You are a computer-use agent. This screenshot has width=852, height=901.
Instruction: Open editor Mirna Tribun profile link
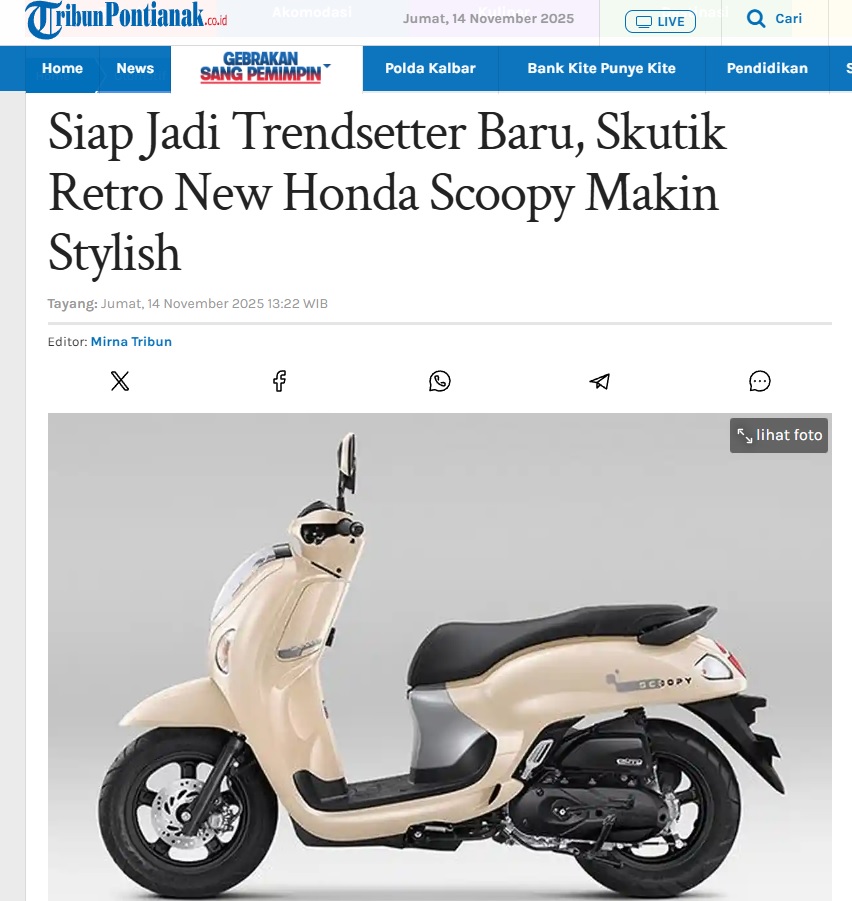(x=131, y=341)
